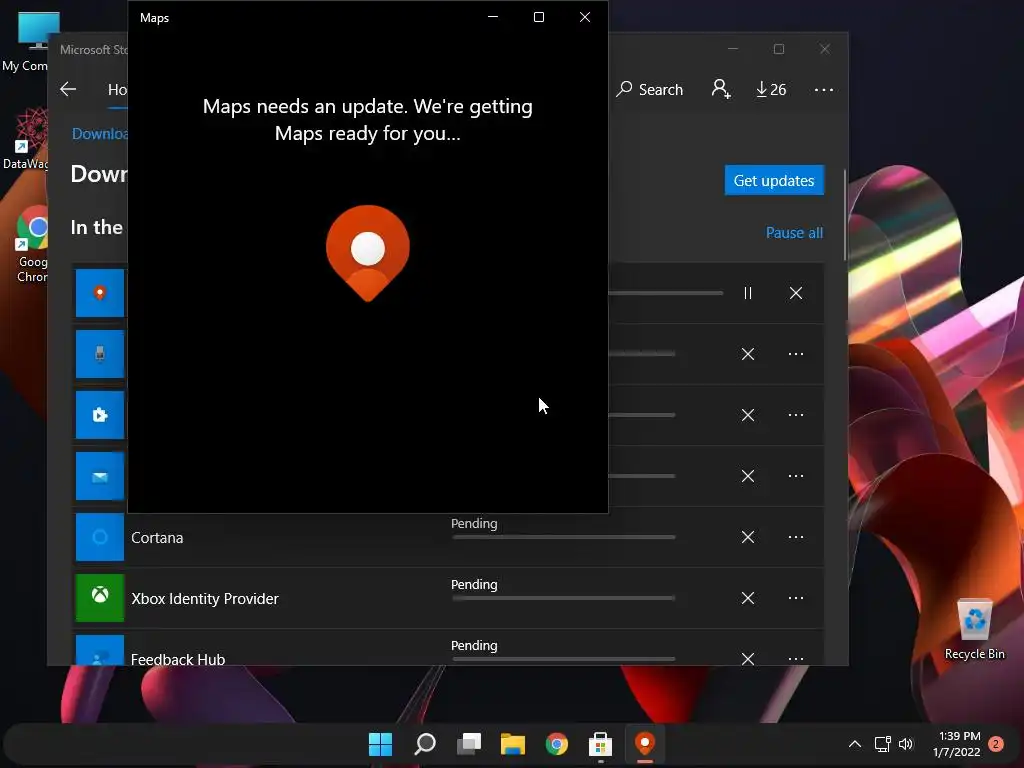Launch Chrome from the taskbar
The height and width of the screenshot is (768, 1024).
point(556,744)
